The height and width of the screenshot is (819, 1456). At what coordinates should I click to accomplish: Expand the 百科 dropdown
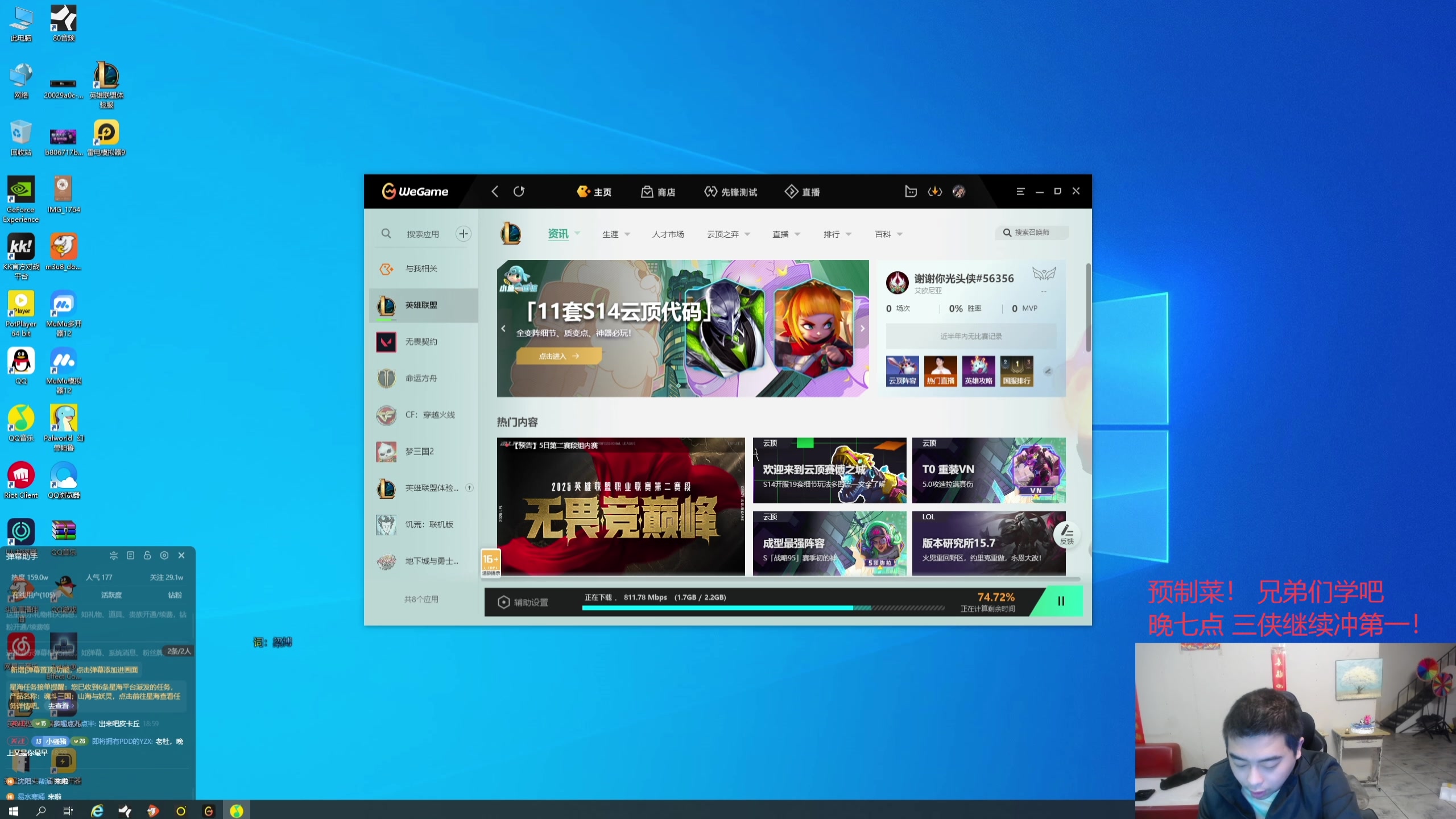[900, 234]
